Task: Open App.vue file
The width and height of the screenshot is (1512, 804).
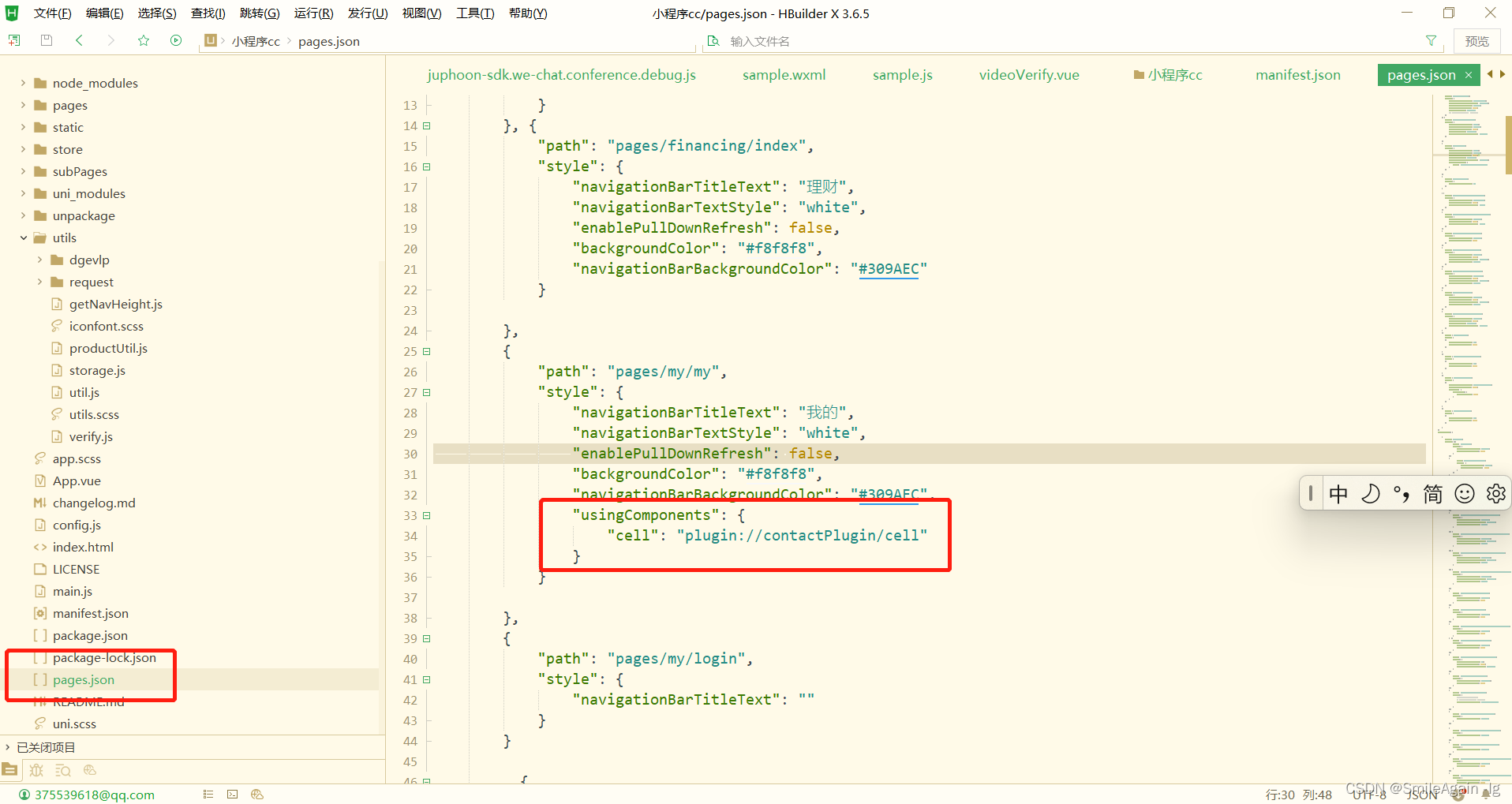Action: [x=77, y=481]
